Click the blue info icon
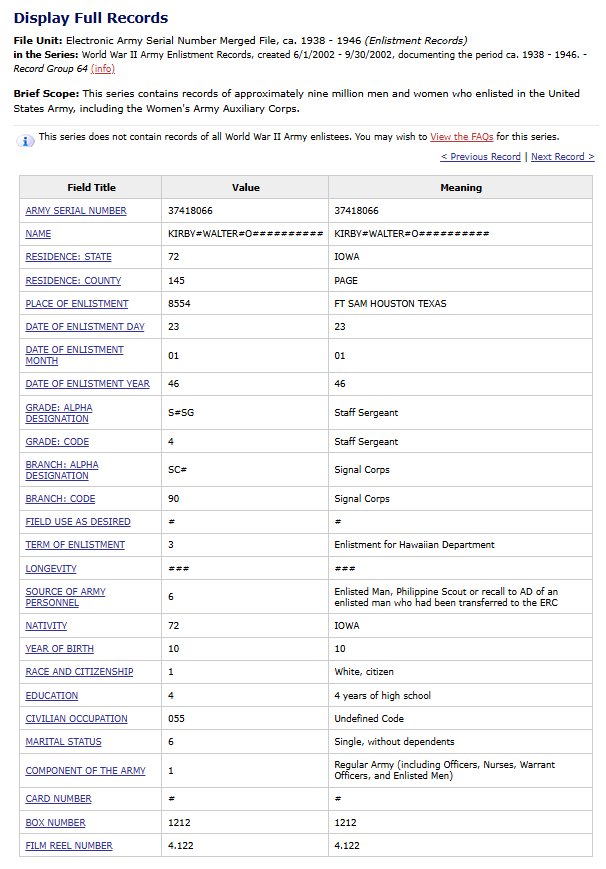This screenshot has height=869, width=606. [27, 140]
